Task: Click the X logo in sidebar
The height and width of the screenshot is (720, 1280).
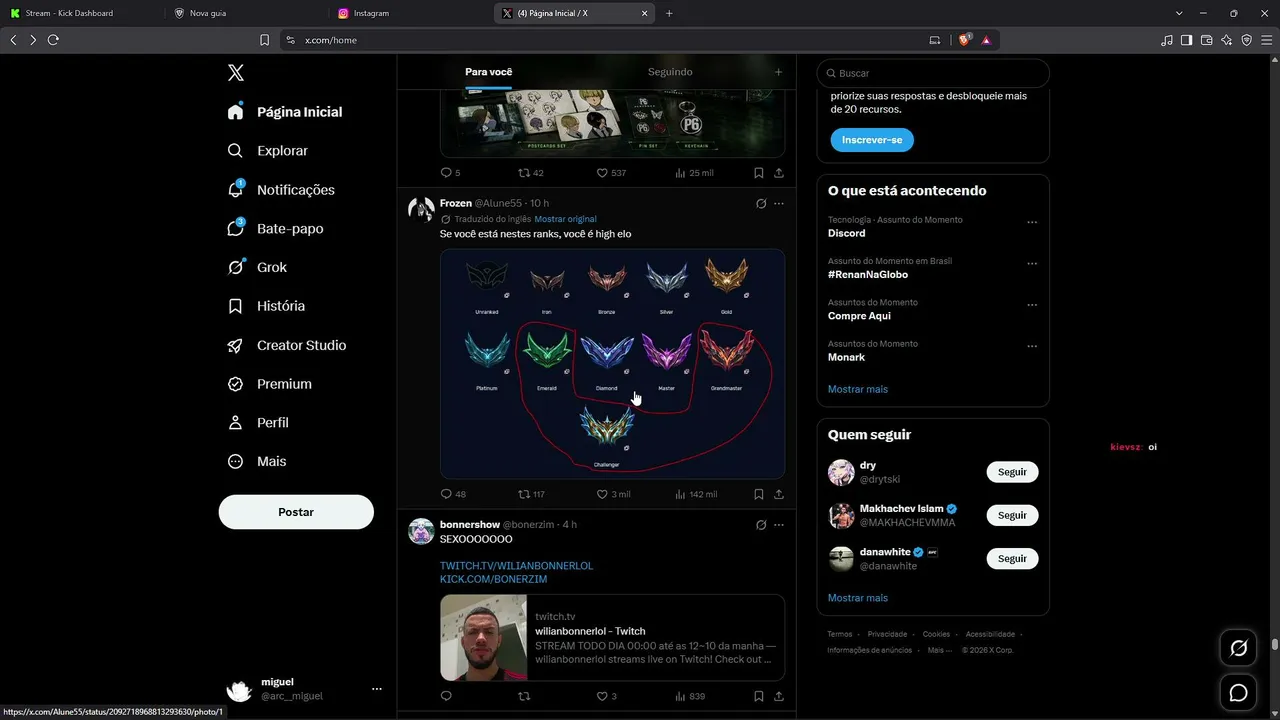Action: (x=235, y=73)
